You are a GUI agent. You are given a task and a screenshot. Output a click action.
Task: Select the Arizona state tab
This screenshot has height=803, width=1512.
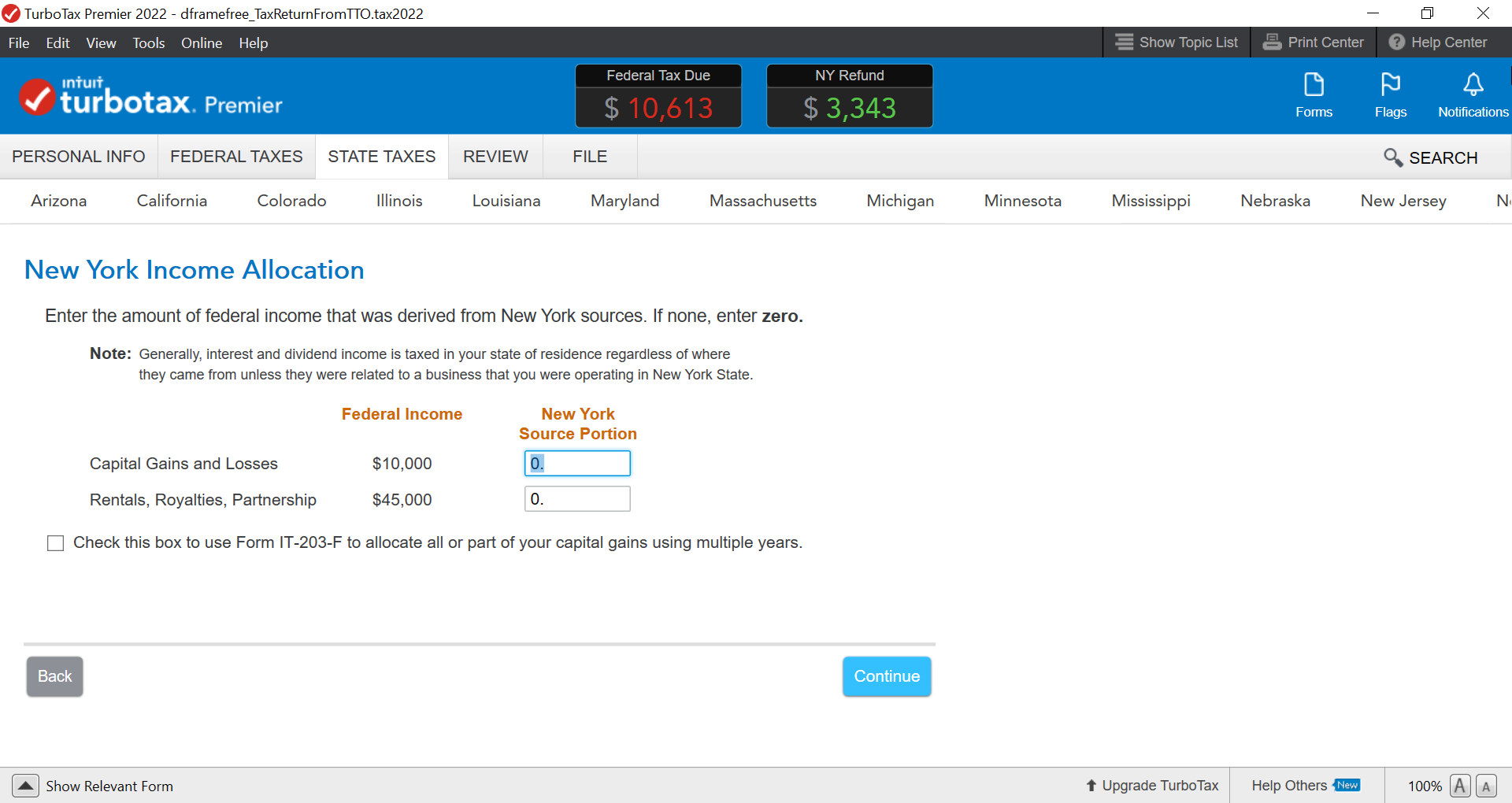[x=59, y=201]
